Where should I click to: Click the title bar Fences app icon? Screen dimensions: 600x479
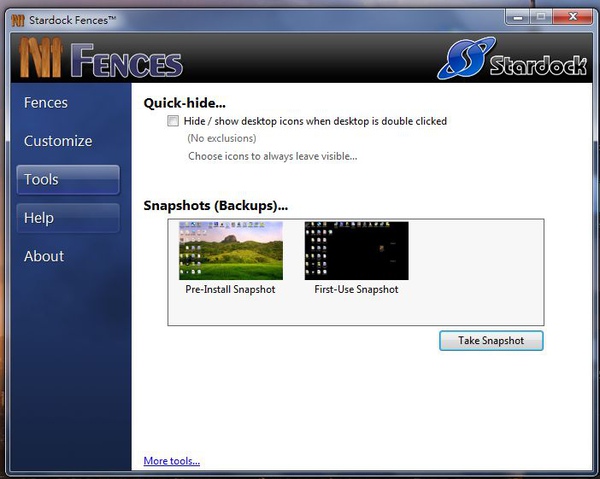(18, 20)
